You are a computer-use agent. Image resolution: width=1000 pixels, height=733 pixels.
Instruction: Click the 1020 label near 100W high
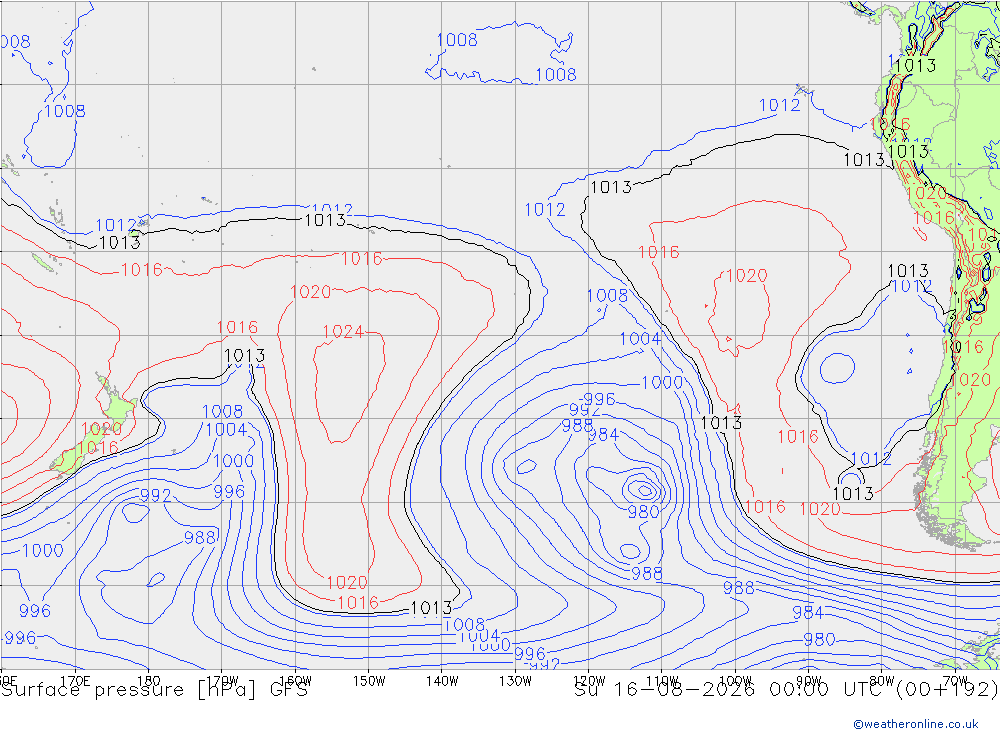(747, 276)
